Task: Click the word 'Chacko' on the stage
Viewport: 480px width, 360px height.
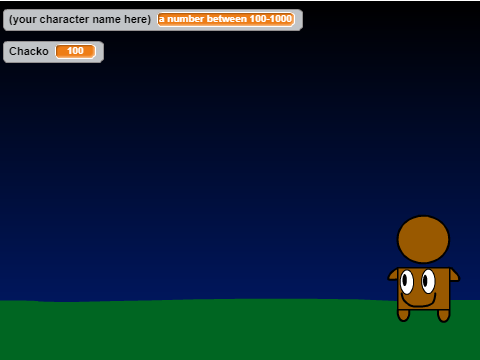Action: (29, 51)
